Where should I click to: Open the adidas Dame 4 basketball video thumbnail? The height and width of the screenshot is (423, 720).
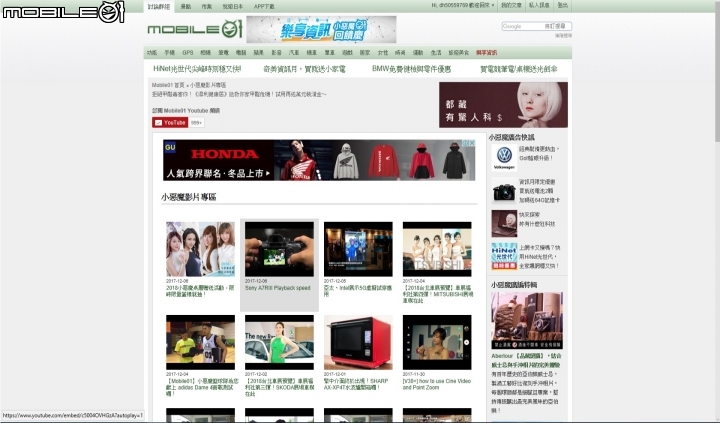tap(200, 343)
